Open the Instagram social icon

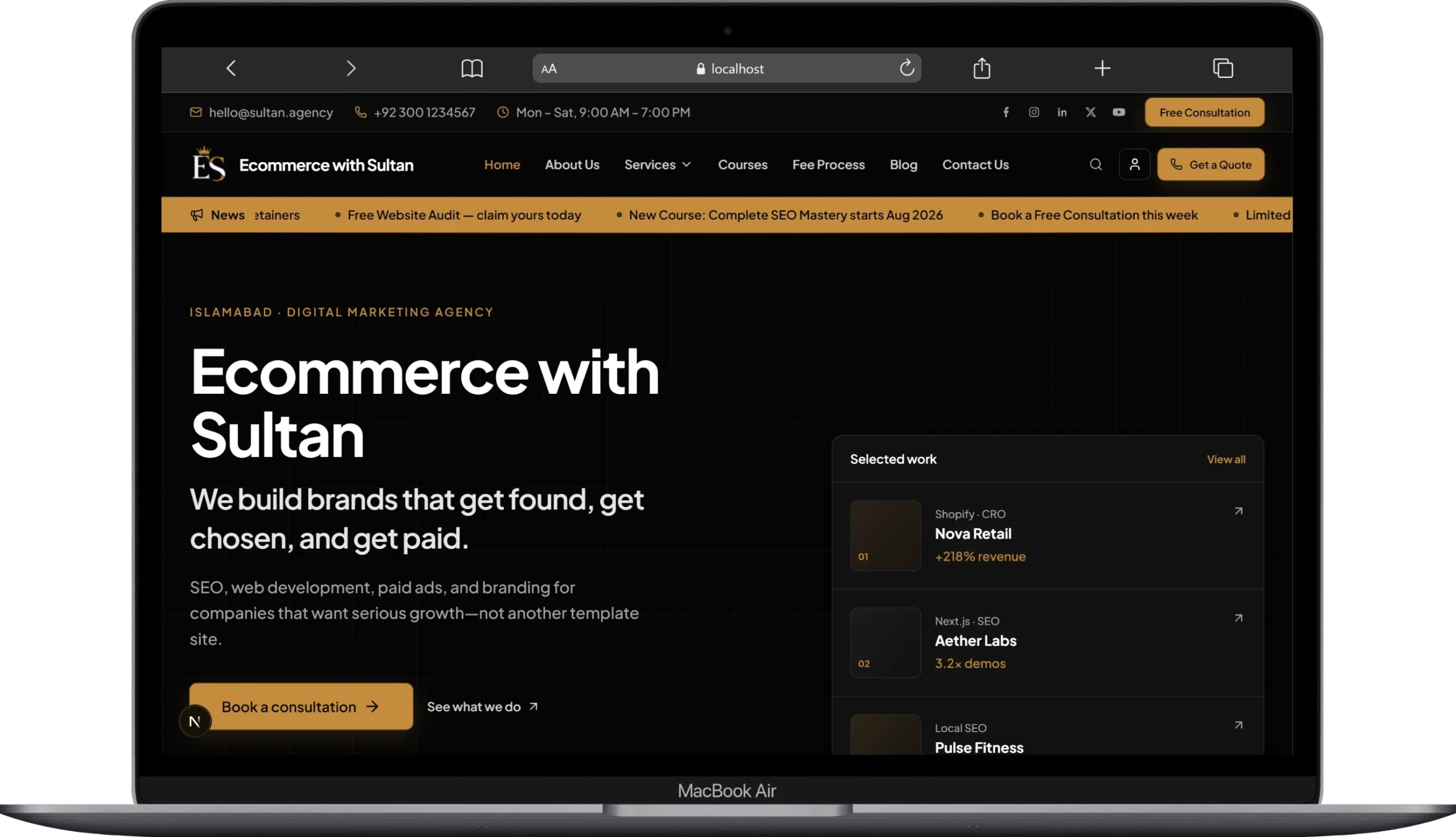(x=1033, y=112)
